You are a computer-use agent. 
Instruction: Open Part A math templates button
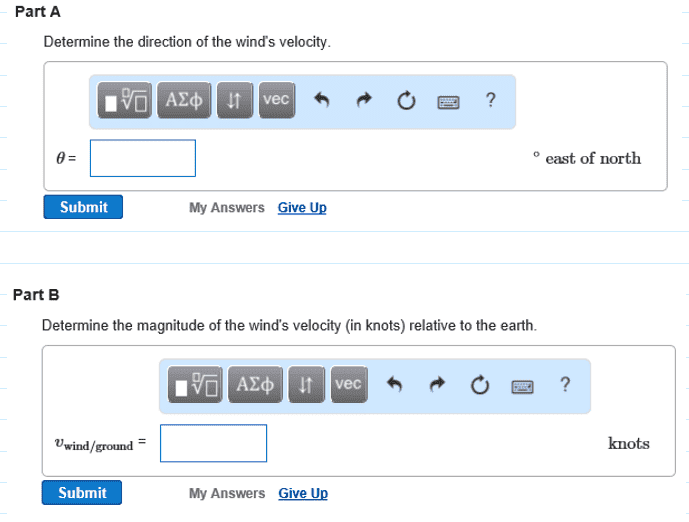[x=125, y=100]
